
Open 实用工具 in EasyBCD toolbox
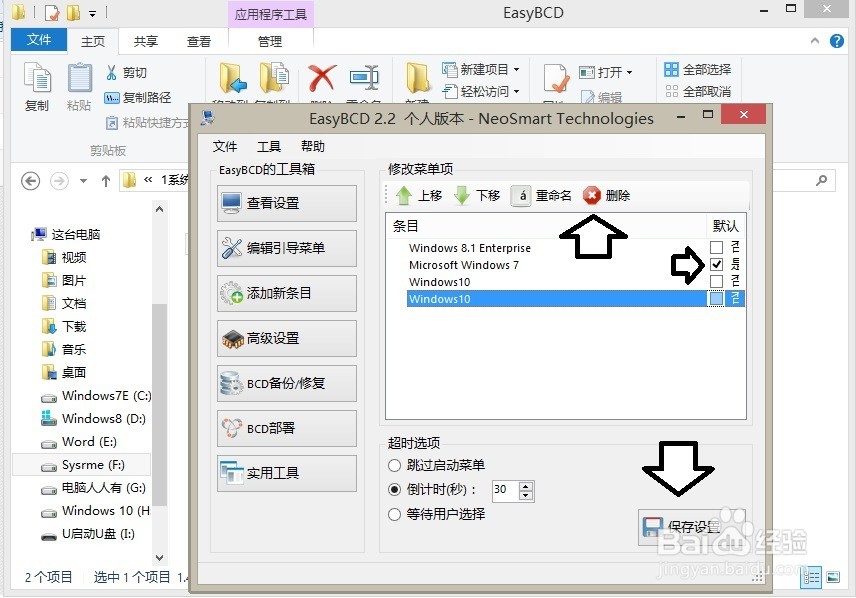[x=287, y=473]
